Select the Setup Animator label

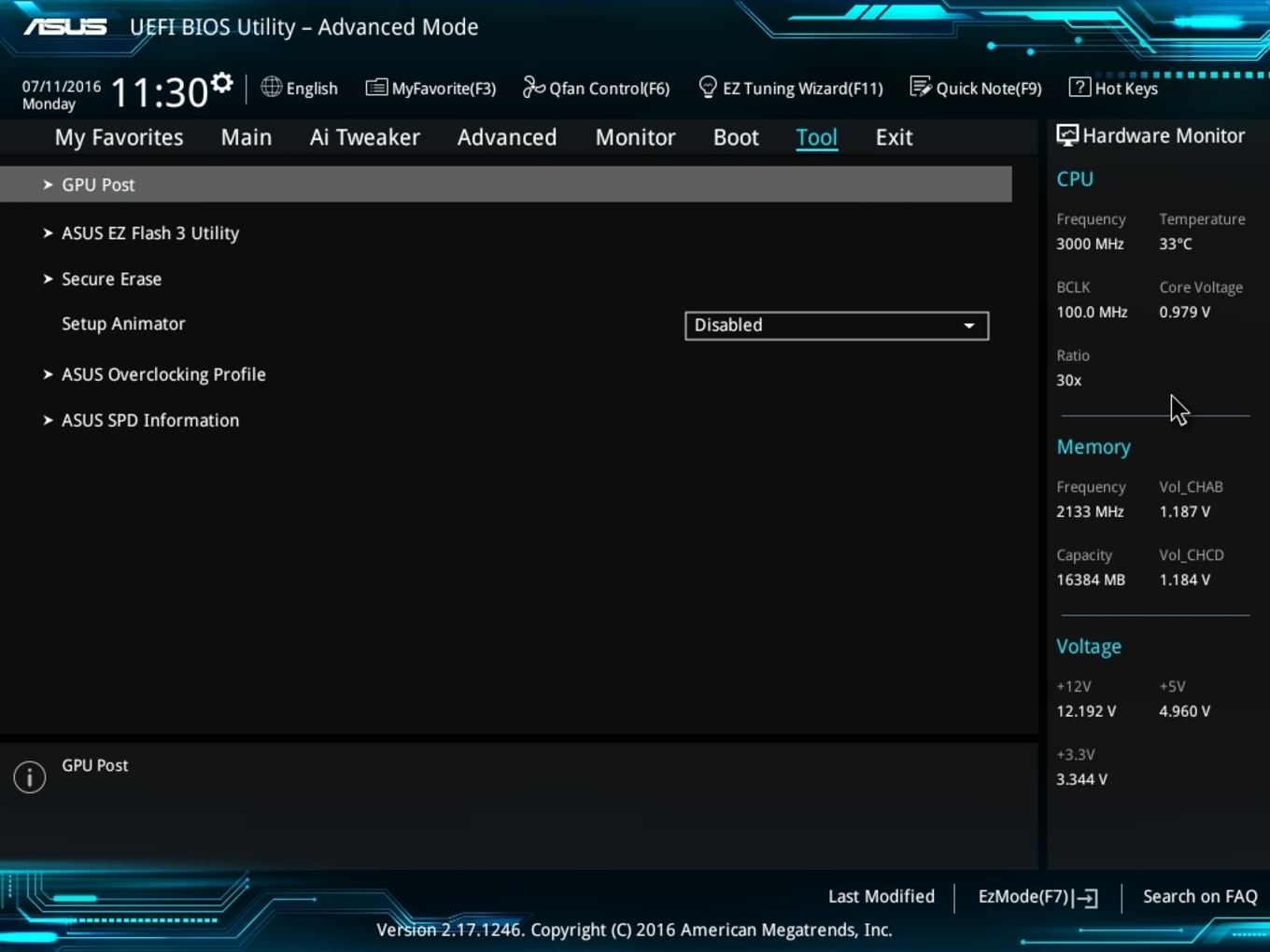pos(123,324)
